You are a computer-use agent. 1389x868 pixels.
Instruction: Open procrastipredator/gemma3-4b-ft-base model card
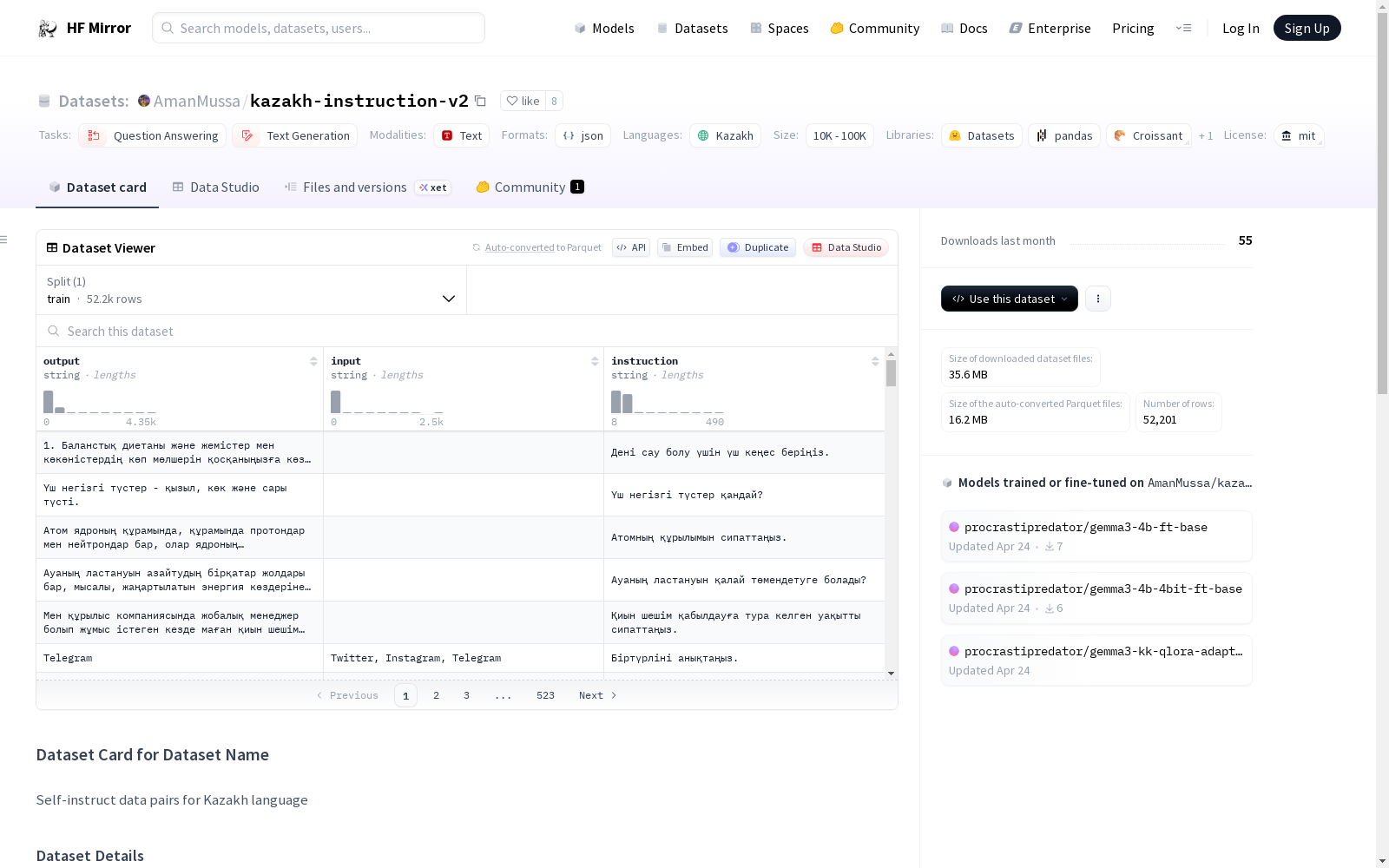click(x=1096, y=536)
